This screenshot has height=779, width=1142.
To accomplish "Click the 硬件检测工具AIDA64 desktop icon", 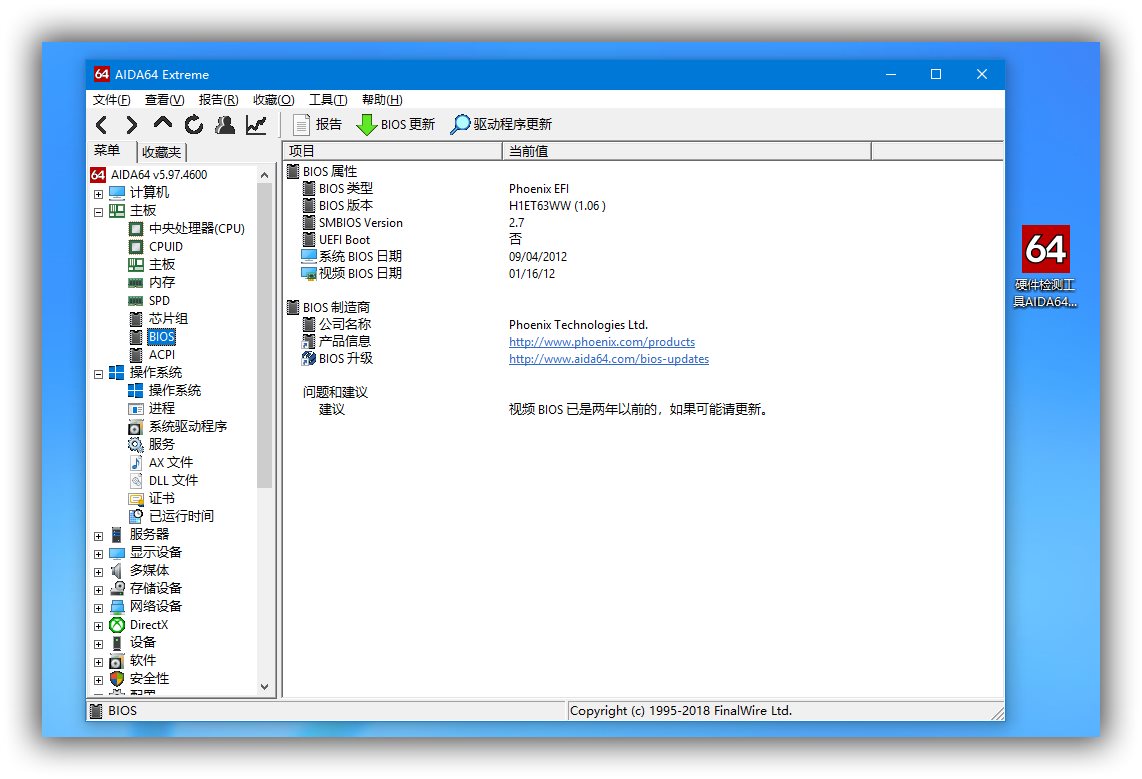I will pos(1045,266).
